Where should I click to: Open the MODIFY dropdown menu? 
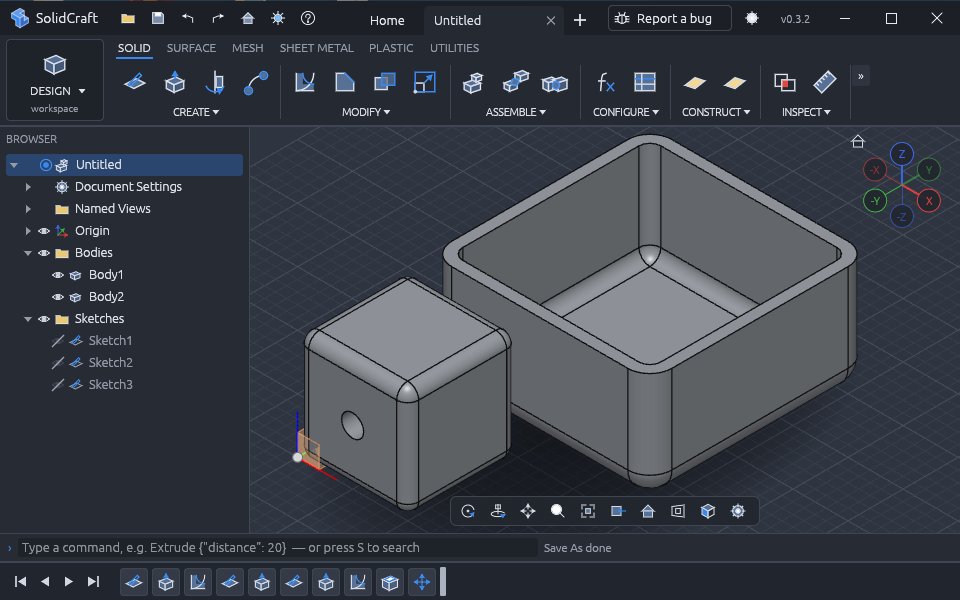point(366,112)
